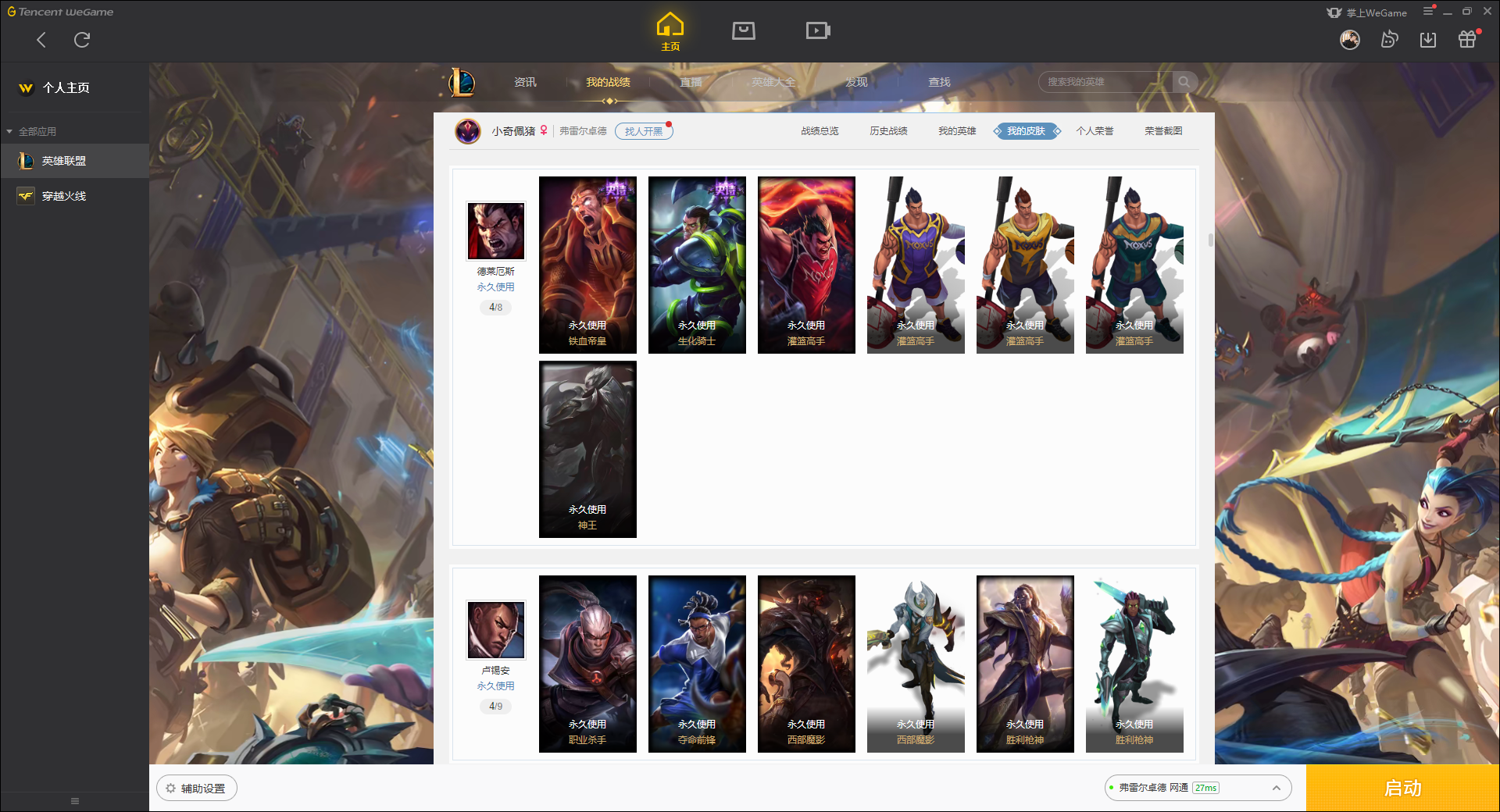Click the player profile avatar 小奇佩猪
Viewport: 1500px width, 812px height.
click(468, 131)
